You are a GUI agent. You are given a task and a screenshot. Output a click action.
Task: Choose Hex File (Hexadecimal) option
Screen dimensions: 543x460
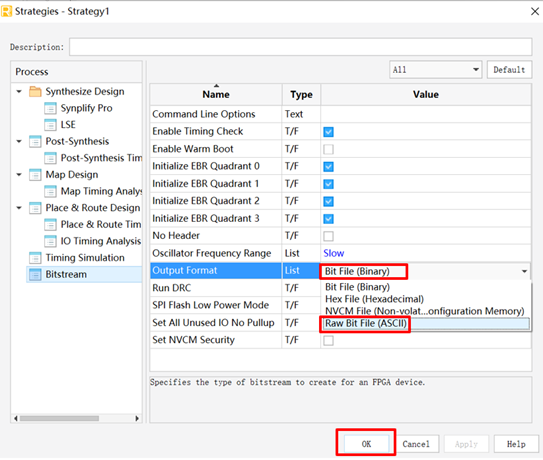coord(374,299)
